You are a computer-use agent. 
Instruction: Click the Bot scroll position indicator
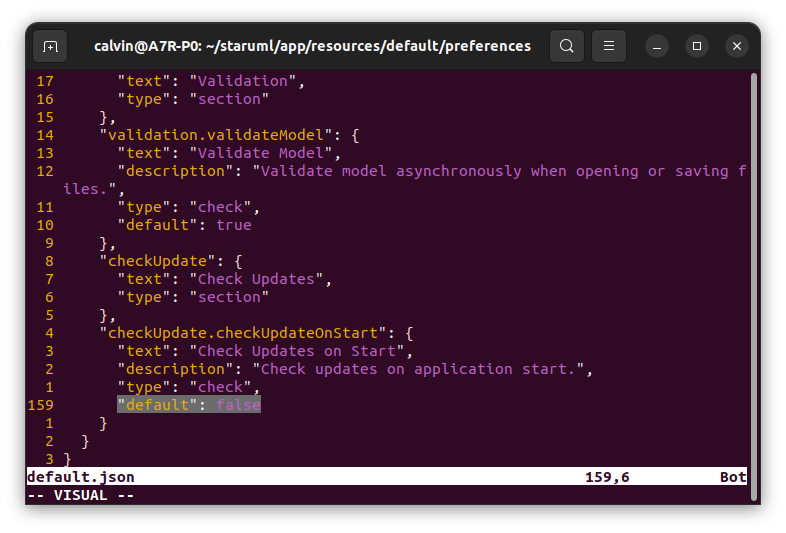point(733,477)
